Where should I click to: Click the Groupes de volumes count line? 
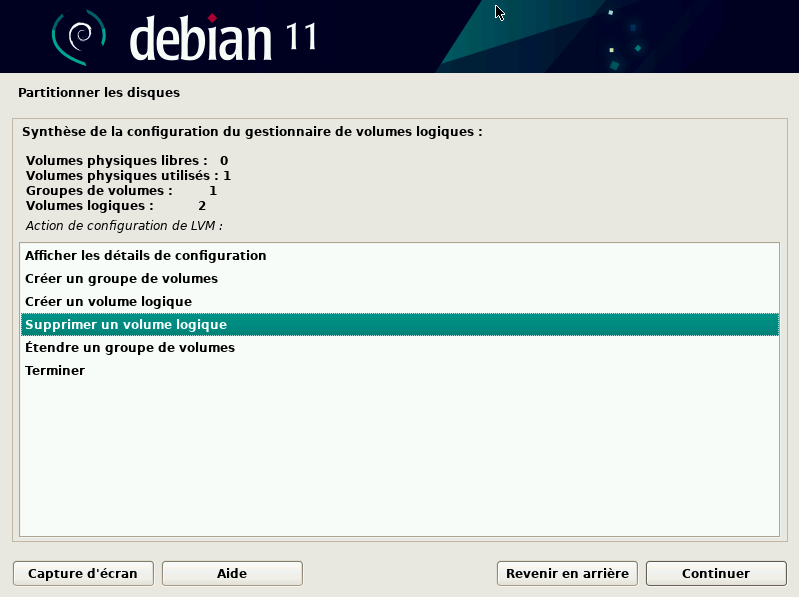[121, 190]
